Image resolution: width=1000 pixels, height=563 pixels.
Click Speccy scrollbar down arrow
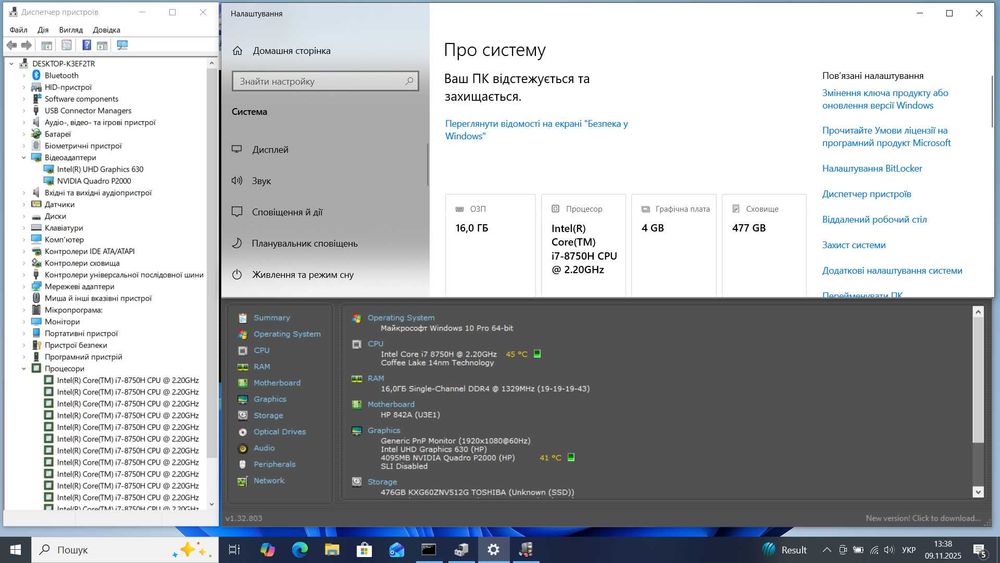(978, 492)
